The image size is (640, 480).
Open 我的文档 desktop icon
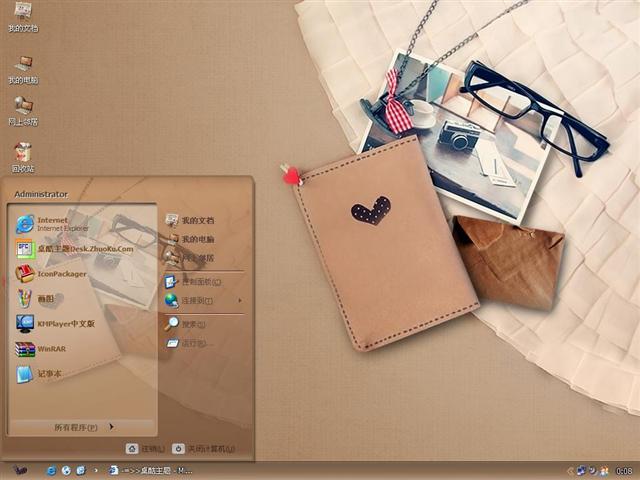(x=22, y=17)
